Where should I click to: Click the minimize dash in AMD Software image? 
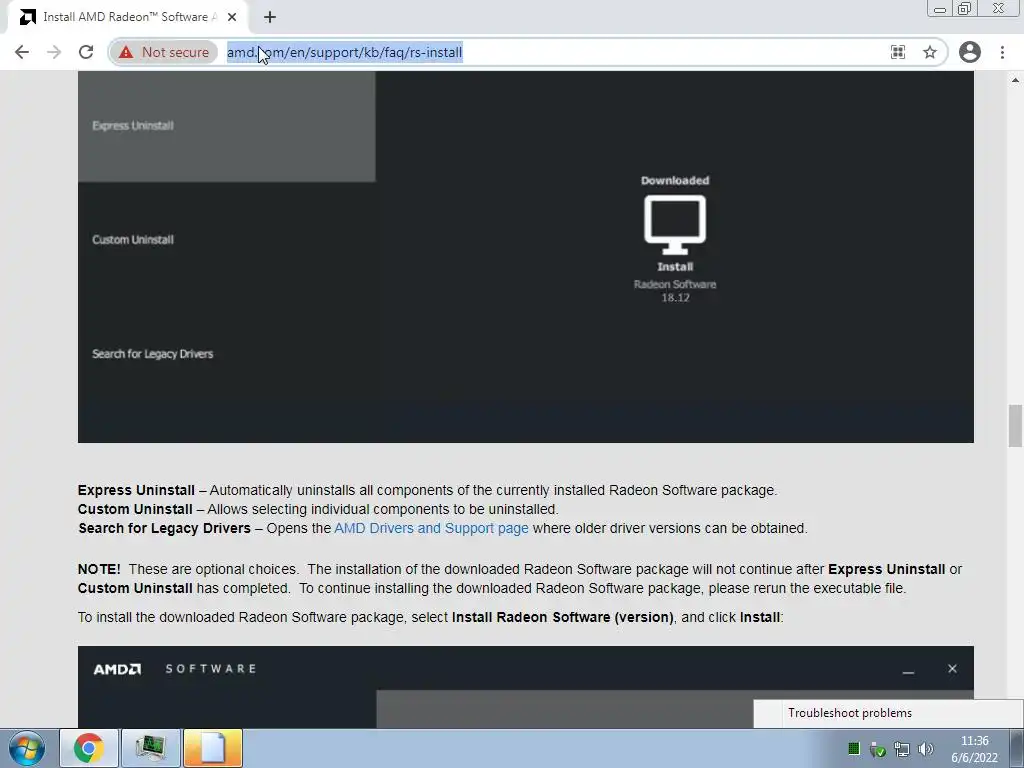click(x=908, y=671)
